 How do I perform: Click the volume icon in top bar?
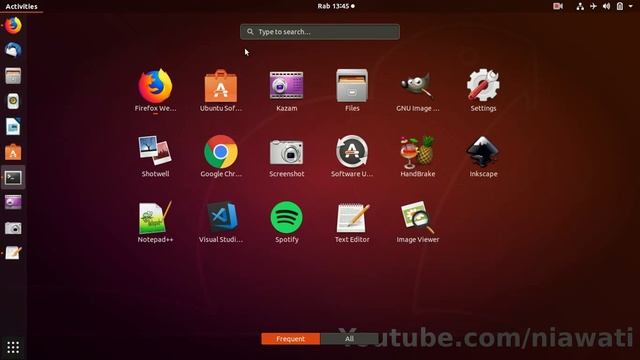607,6
